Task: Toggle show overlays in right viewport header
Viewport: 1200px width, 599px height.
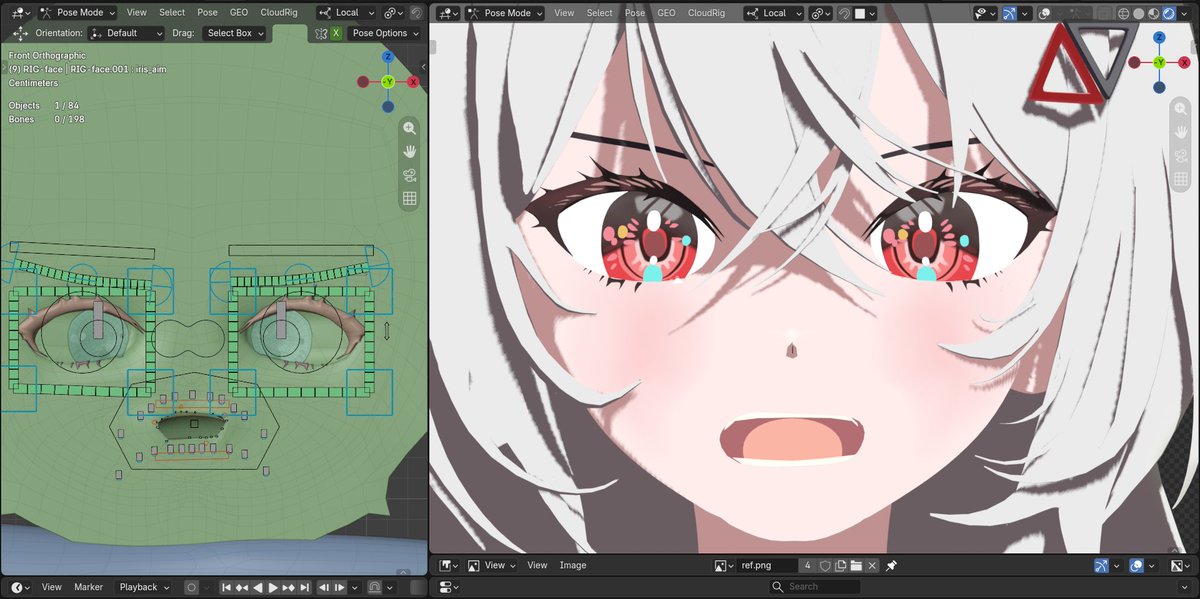Action: 1045,13
